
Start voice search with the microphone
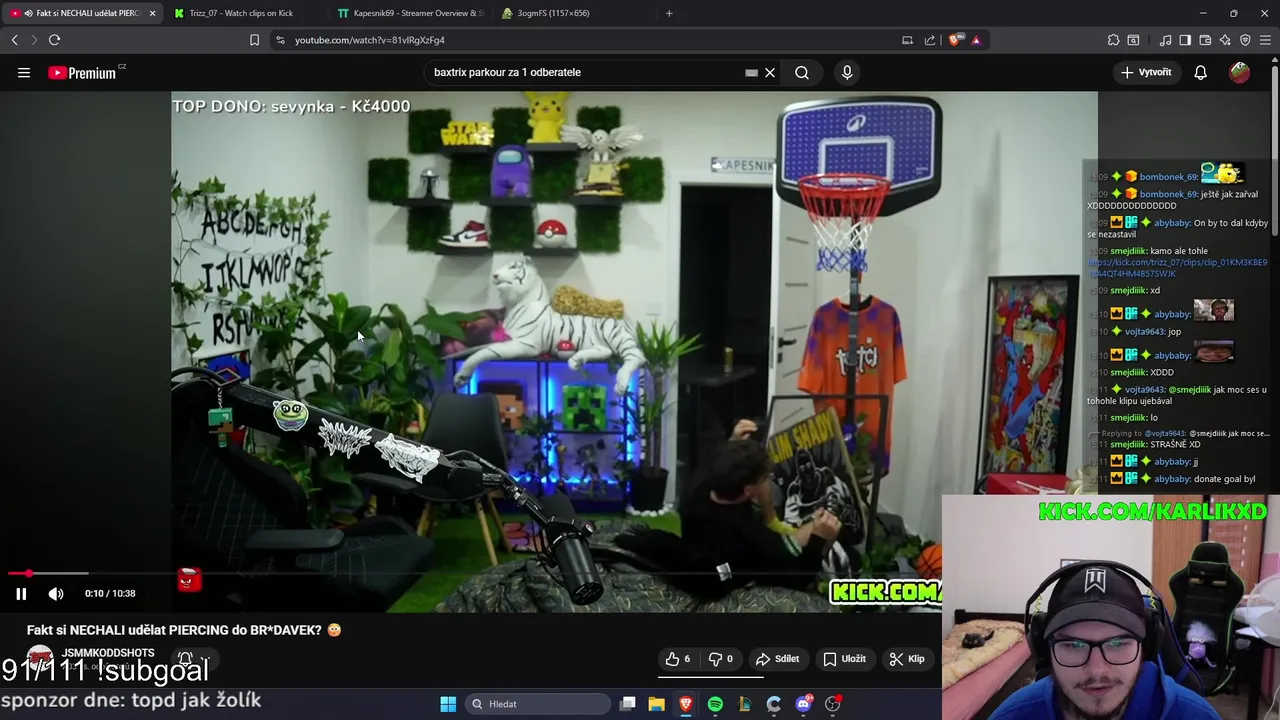pyautogui.click(x=847, y=72)
